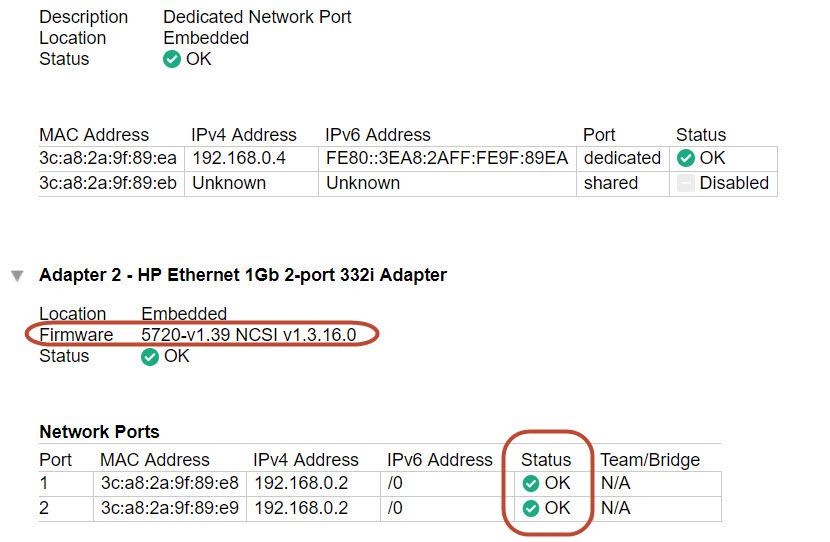Click the green OK icon for Adapter 2 status
This screenshot has width=830, height=542.
coord(150,357)
